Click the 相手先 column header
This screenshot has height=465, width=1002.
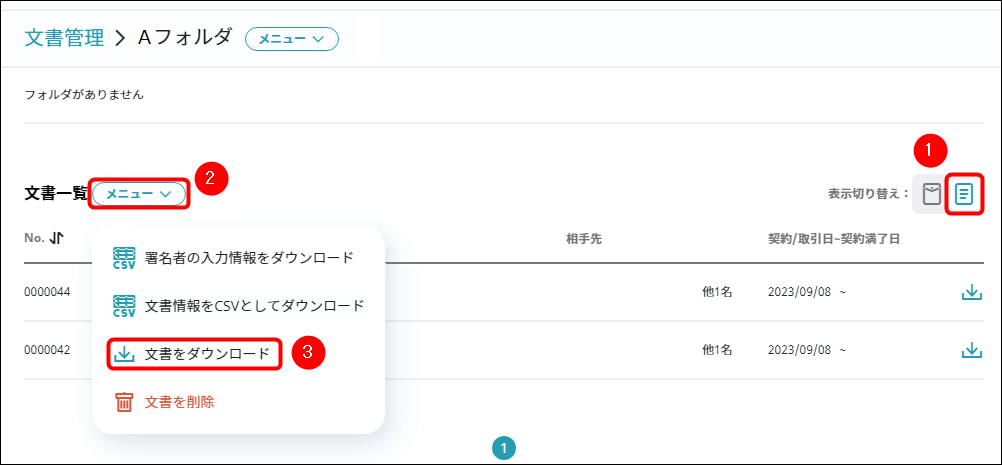click(583, 238)
